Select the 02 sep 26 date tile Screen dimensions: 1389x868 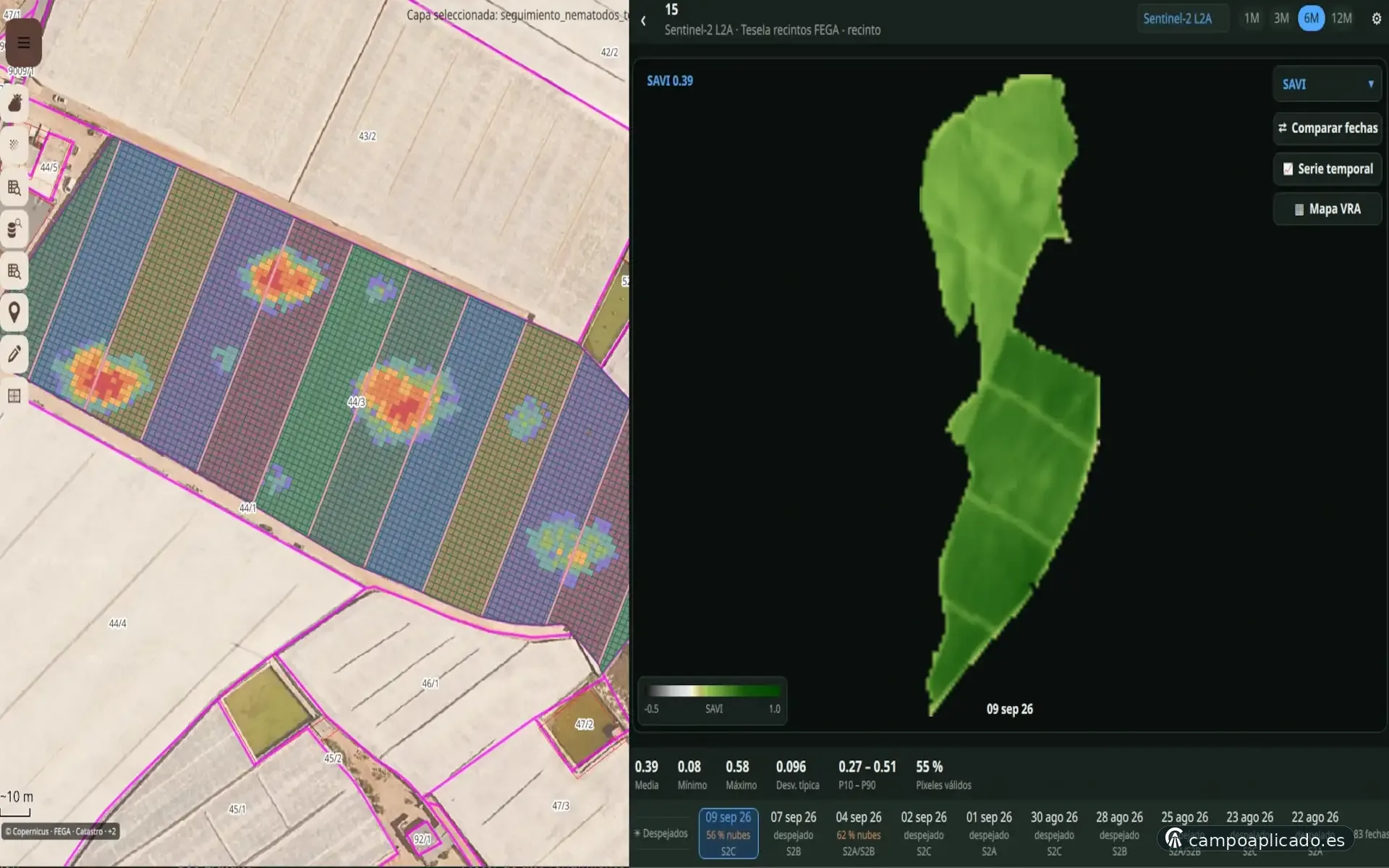pos(924,833)
